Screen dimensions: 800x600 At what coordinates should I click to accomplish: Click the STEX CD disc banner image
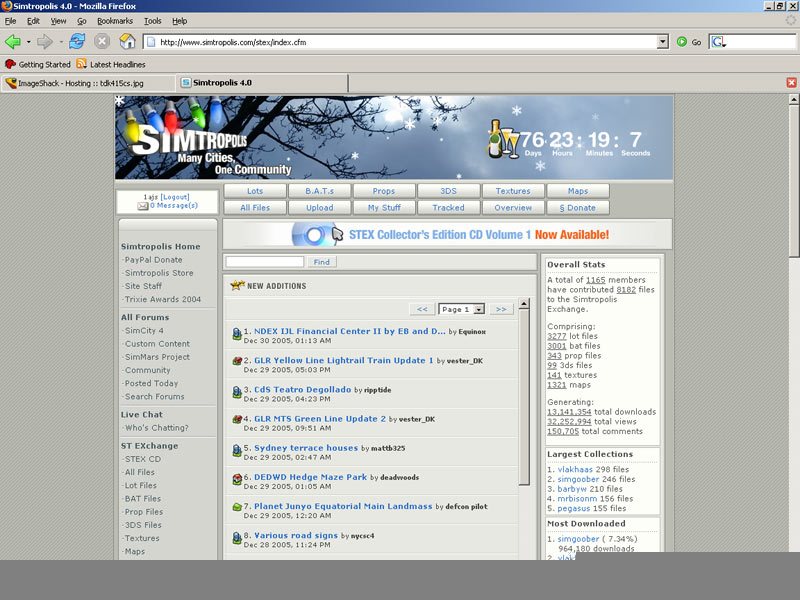(x=317, y=235)
